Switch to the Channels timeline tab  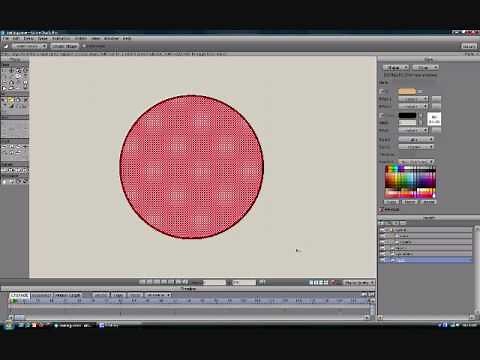(x=20, y=295)
